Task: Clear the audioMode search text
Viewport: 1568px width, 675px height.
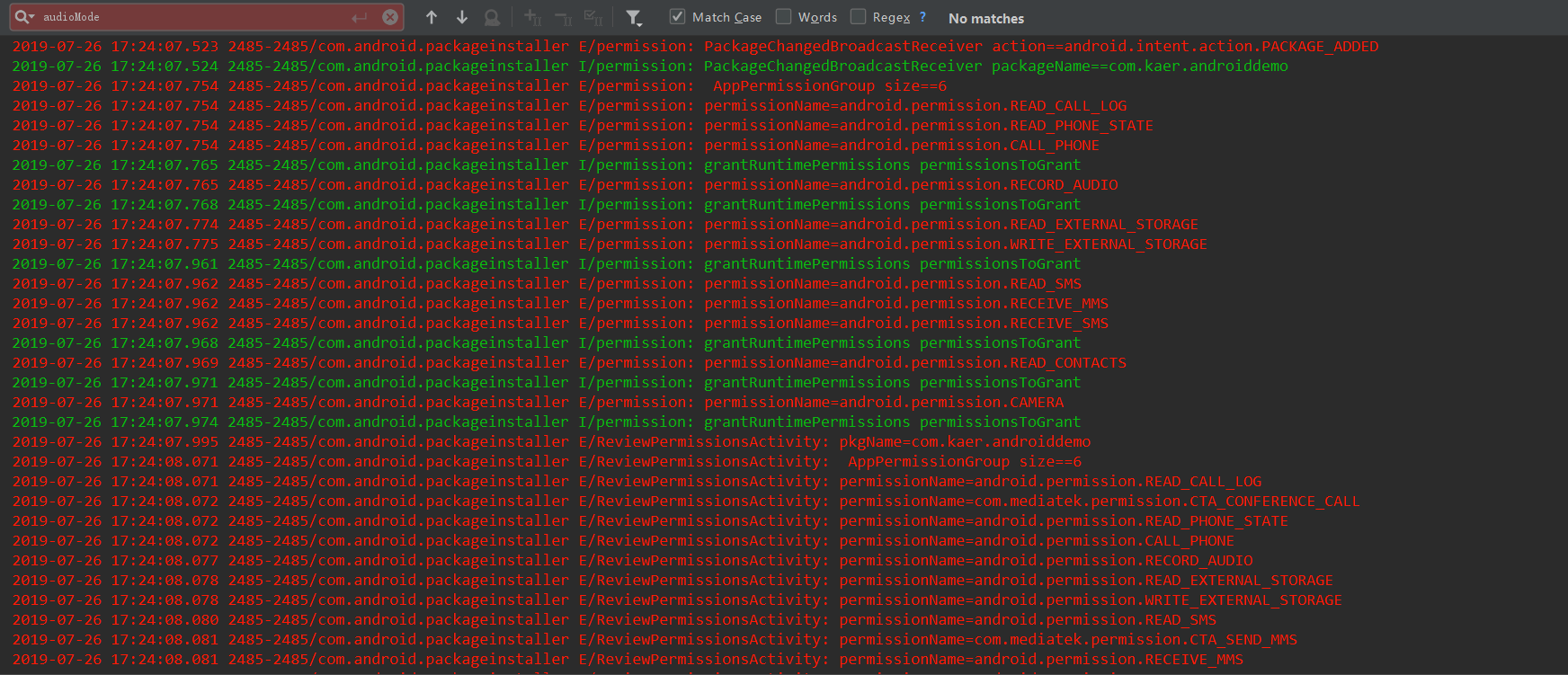Action: pos(390,17)
